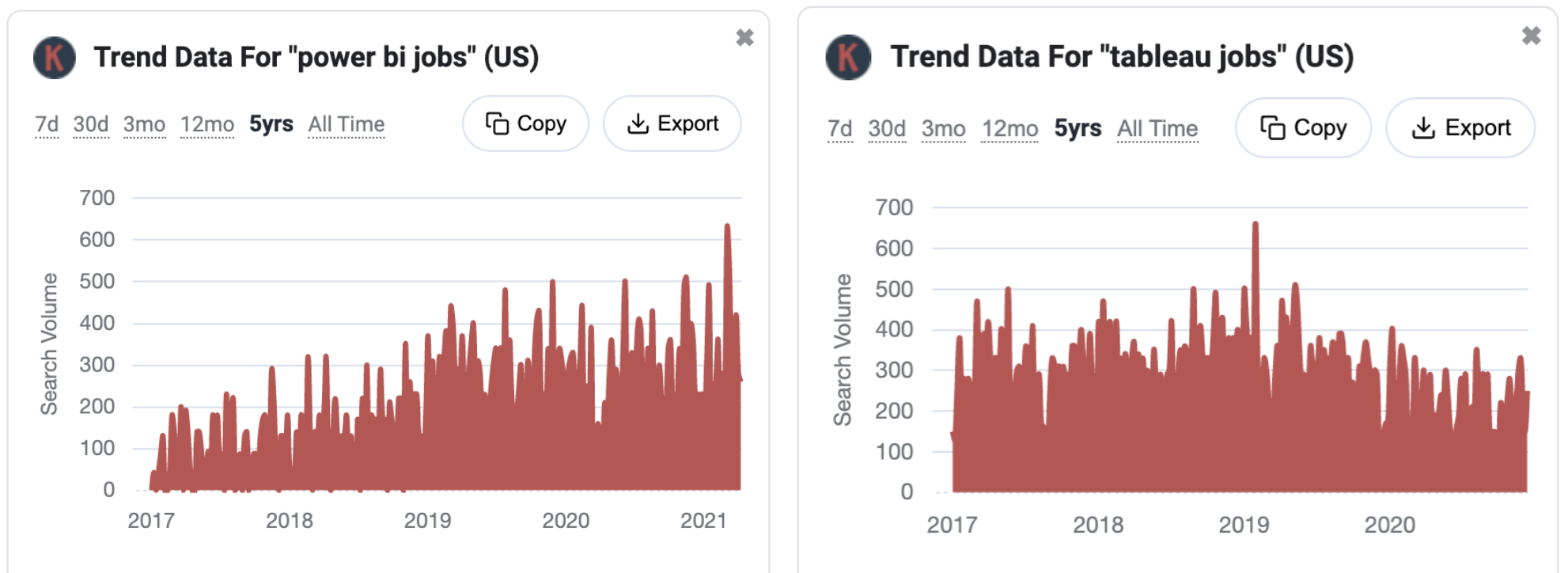
Task: Click the 700 gridline label in power bi chart
Action: (x=97, y=198)
